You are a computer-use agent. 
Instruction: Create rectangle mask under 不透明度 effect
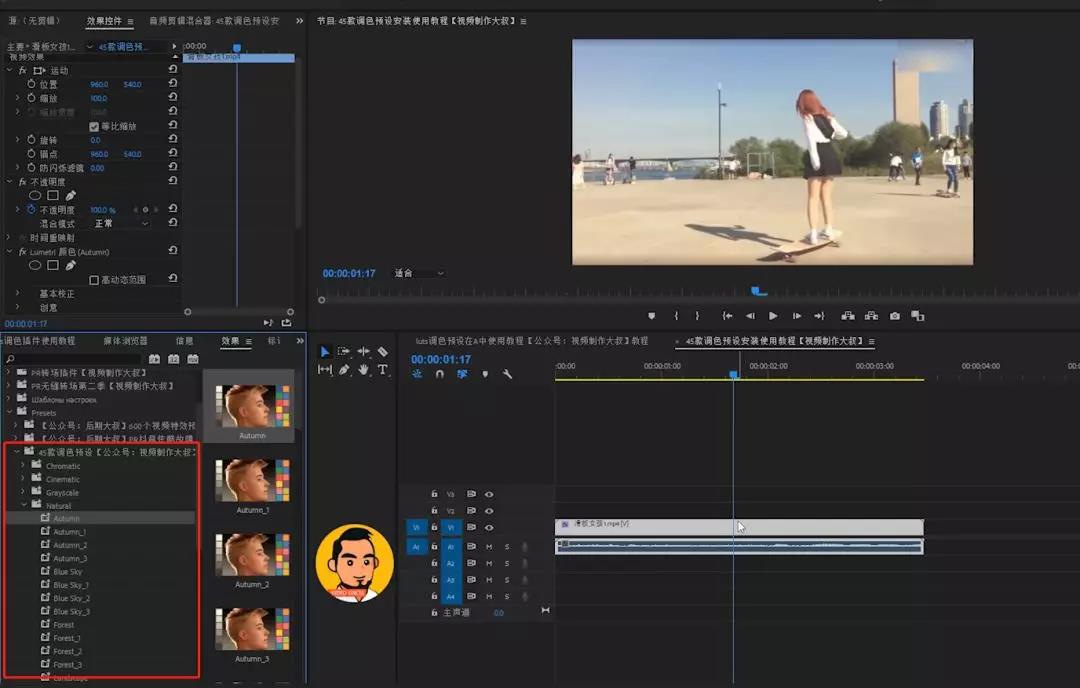(x=53, y=196)
